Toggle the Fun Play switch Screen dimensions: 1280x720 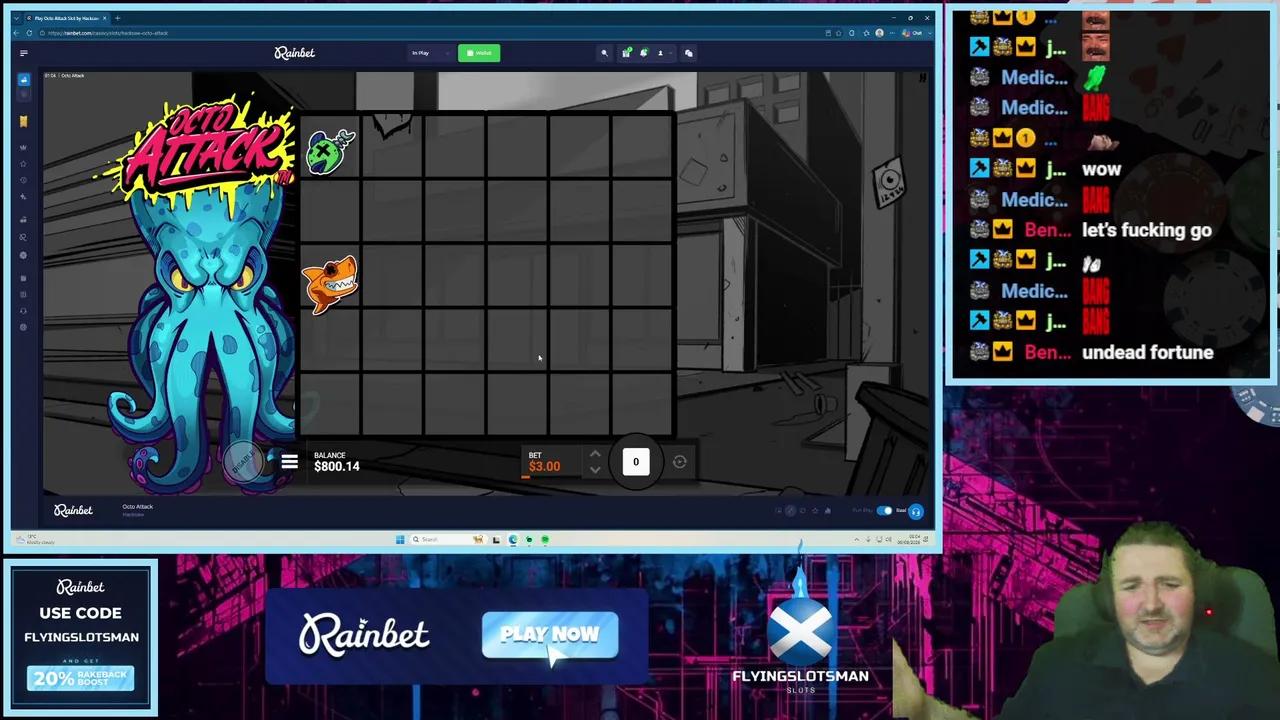tap(885, 511)
